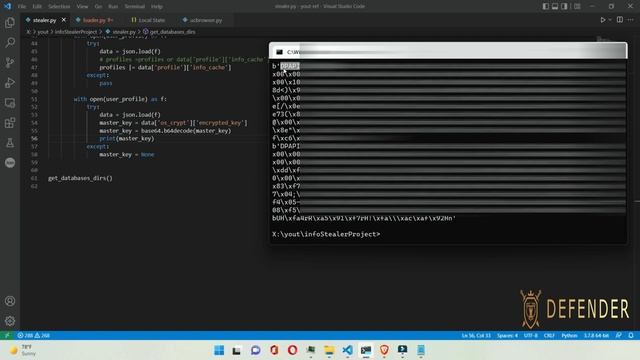Click the console window title bar icon
Screen dimensions: 640x360
pos(279,52)
